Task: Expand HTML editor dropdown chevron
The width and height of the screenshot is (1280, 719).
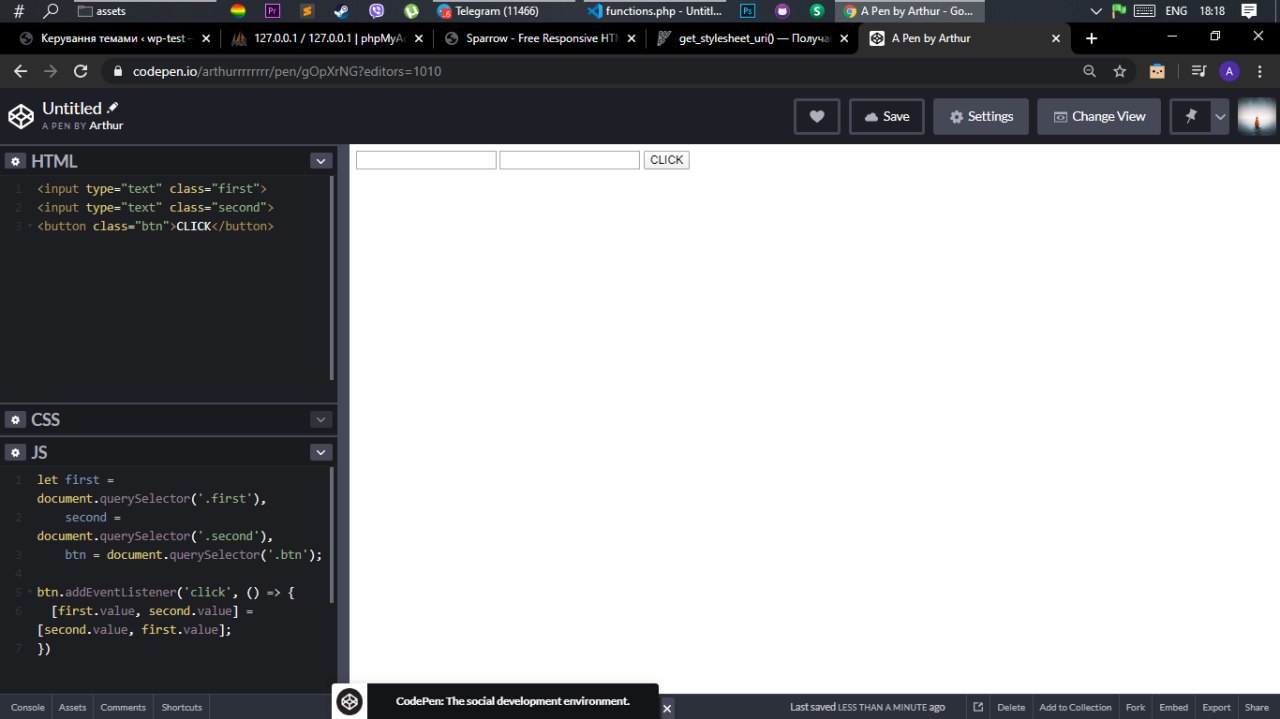Action: [320, 161]
